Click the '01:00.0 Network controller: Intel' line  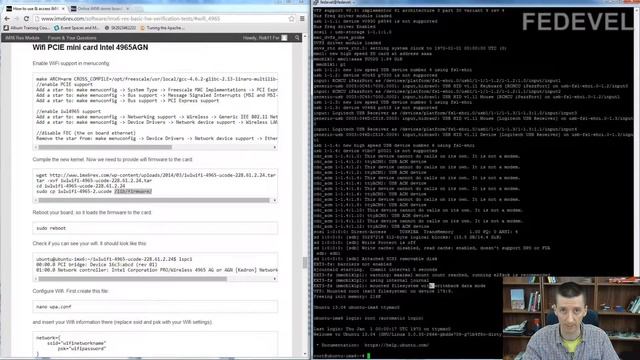click(157, 270)
